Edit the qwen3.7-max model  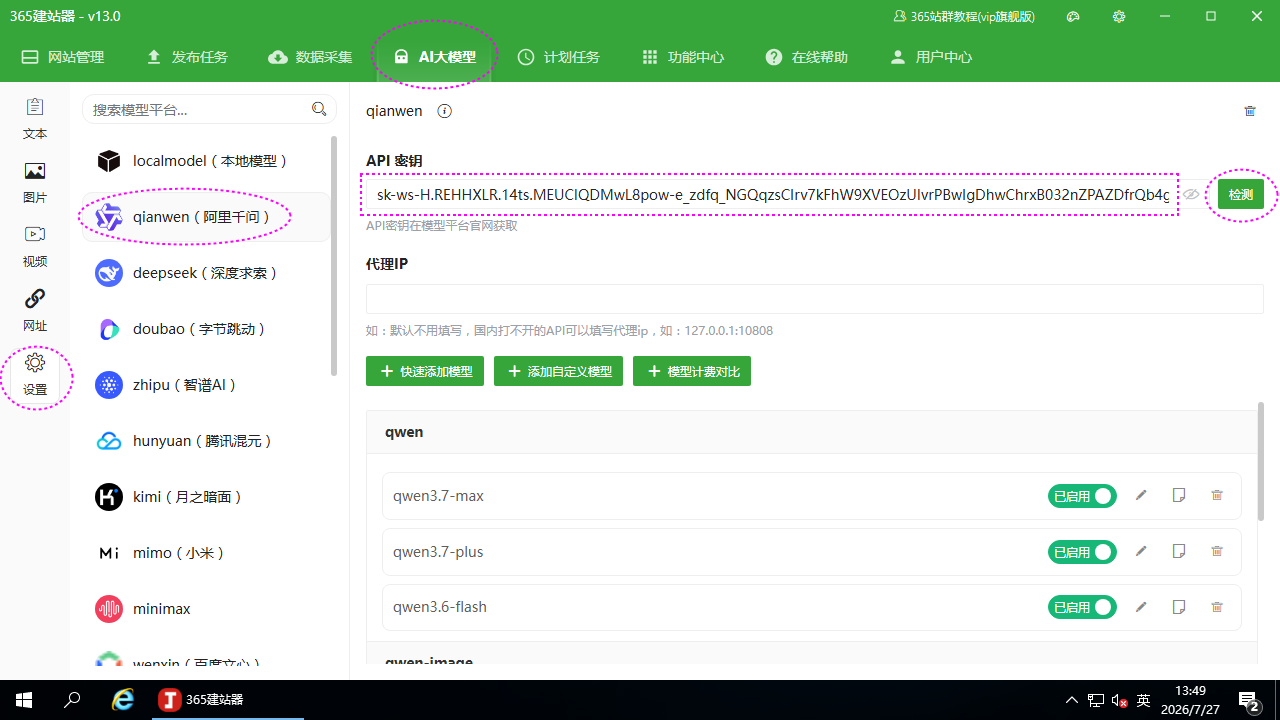[1141, 495]
